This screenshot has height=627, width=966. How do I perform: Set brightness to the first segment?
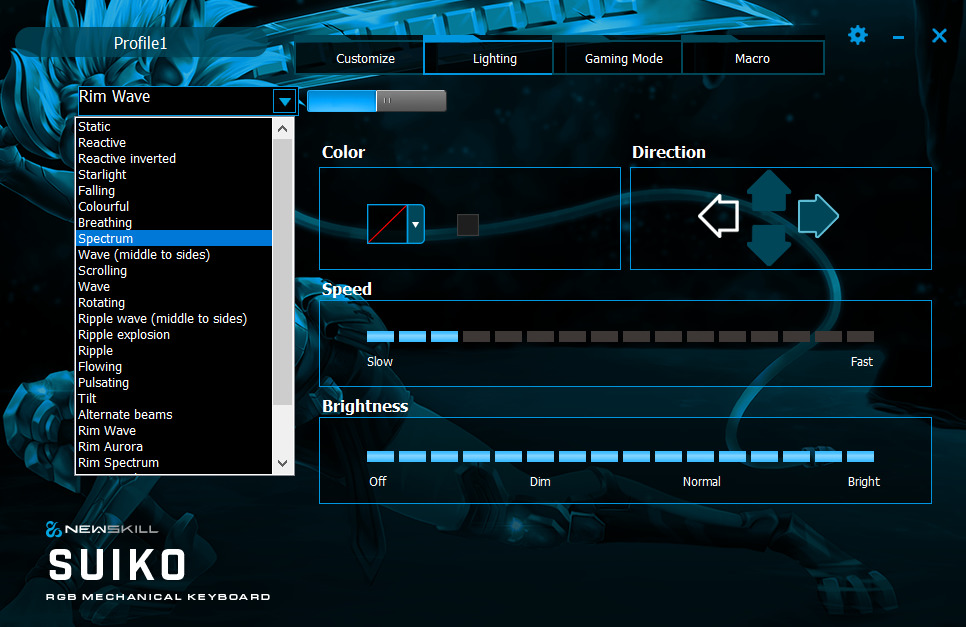380,456
